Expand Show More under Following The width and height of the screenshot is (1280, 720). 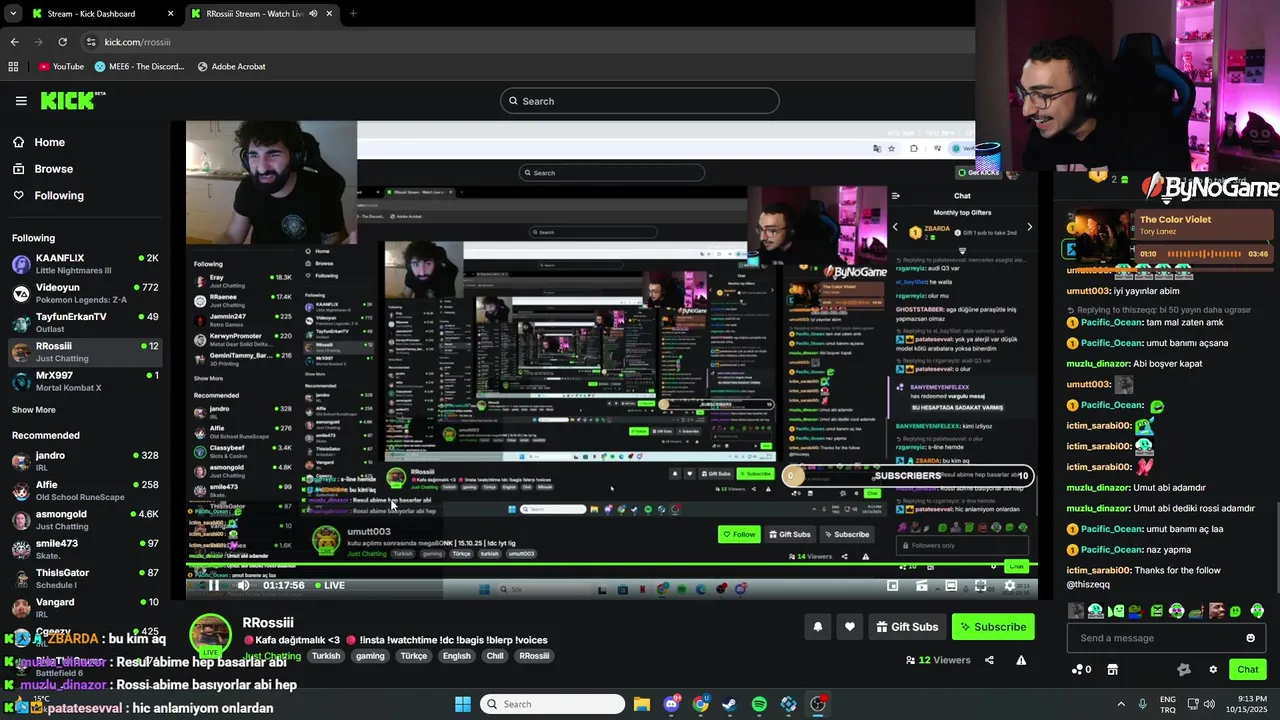tap(33, 410)
